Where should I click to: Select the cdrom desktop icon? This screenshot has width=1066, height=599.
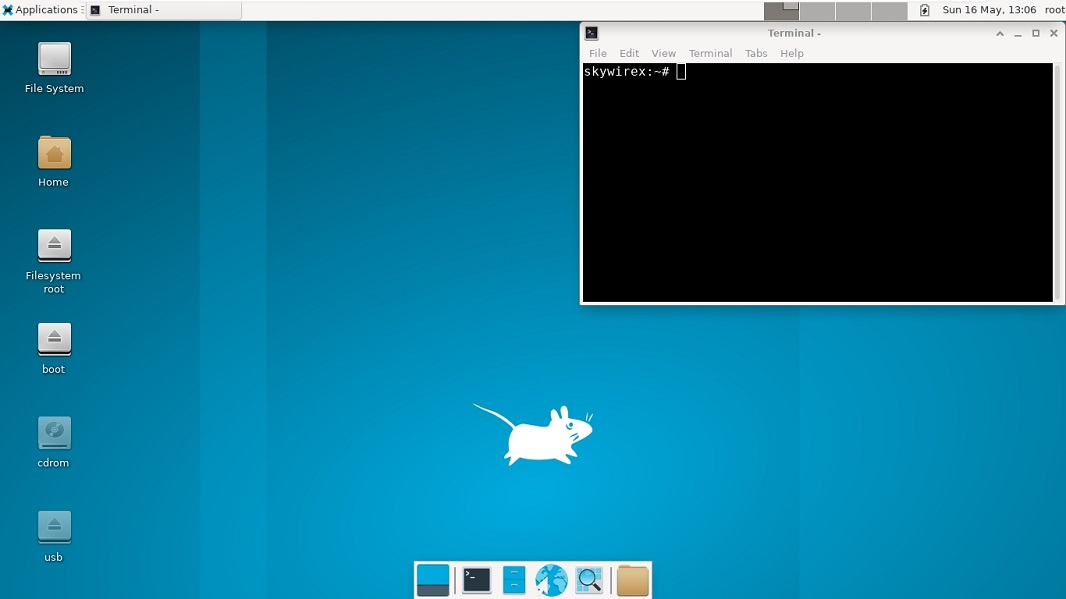(54, 433)
